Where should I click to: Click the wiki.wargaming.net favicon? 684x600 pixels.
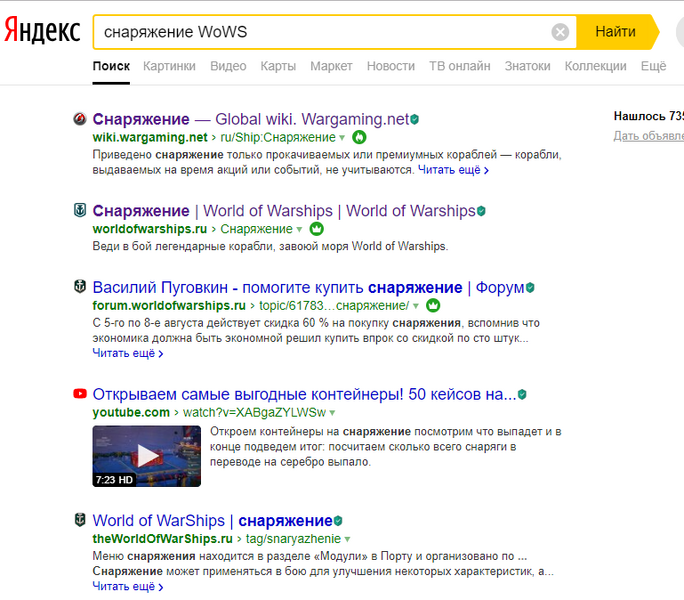80,119
